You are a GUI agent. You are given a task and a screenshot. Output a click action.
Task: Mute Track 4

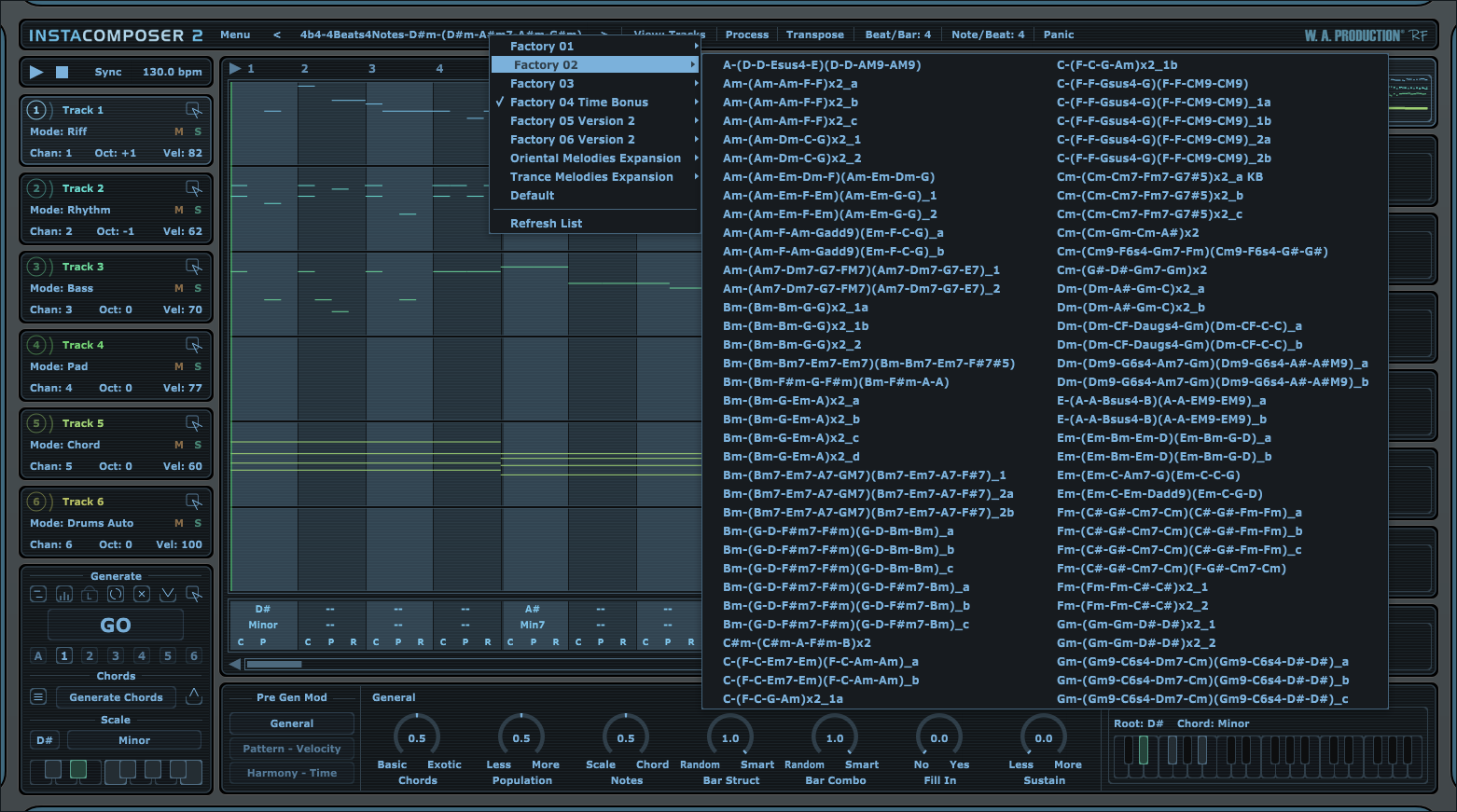point(179,366)
